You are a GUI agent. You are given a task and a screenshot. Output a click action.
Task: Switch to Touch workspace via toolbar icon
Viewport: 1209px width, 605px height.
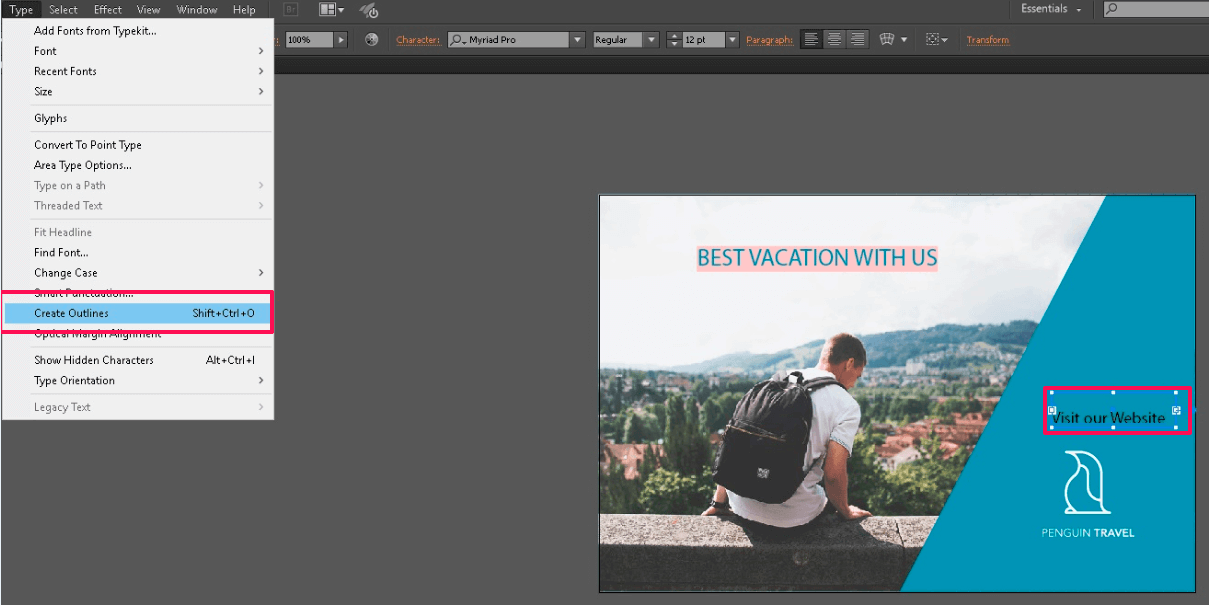[x=367, y=10]
